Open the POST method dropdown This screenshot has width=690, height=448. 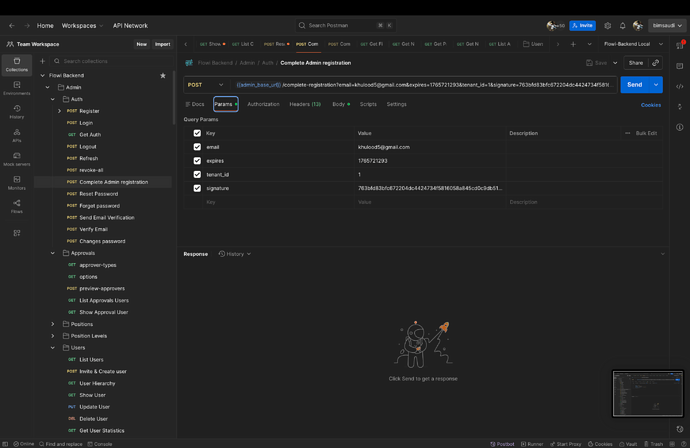click(205, 85)
